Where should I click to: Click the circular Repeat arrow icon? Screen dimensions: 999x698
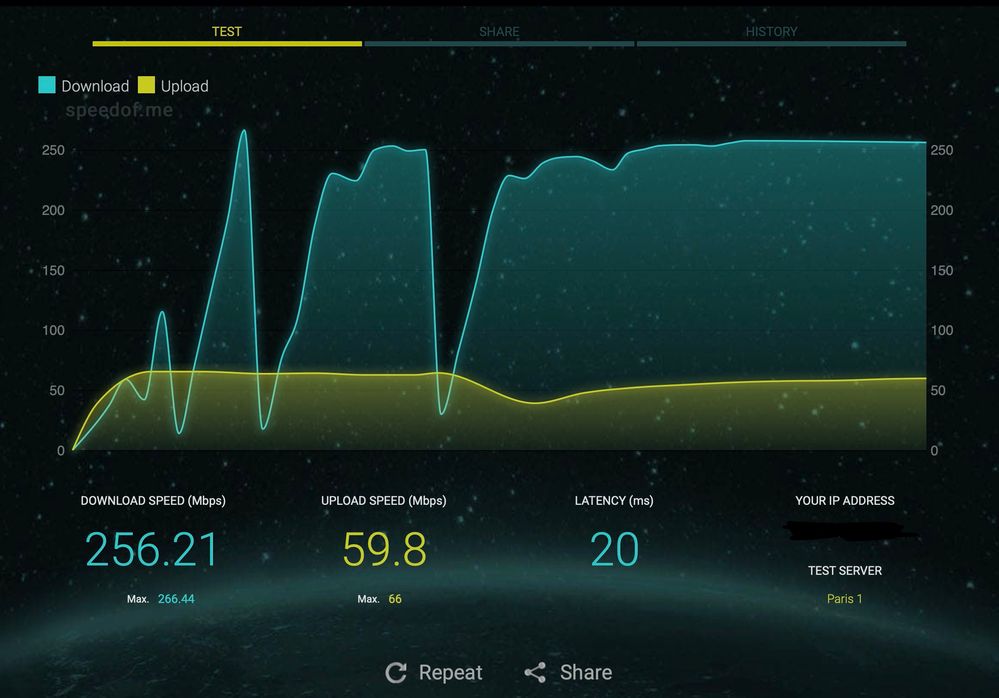point(396,673)
